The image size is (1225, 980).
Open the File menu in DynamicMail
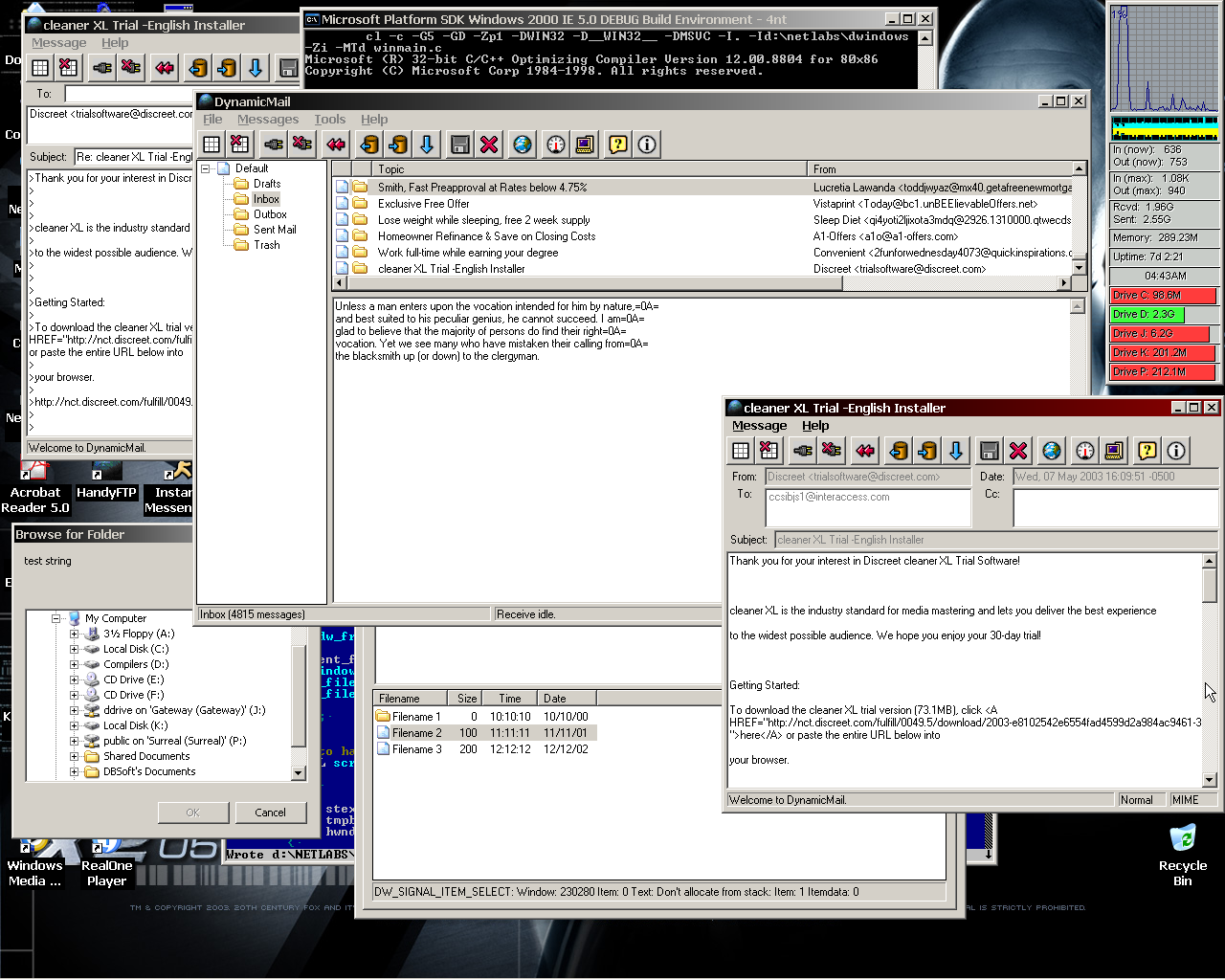(212, 120)
